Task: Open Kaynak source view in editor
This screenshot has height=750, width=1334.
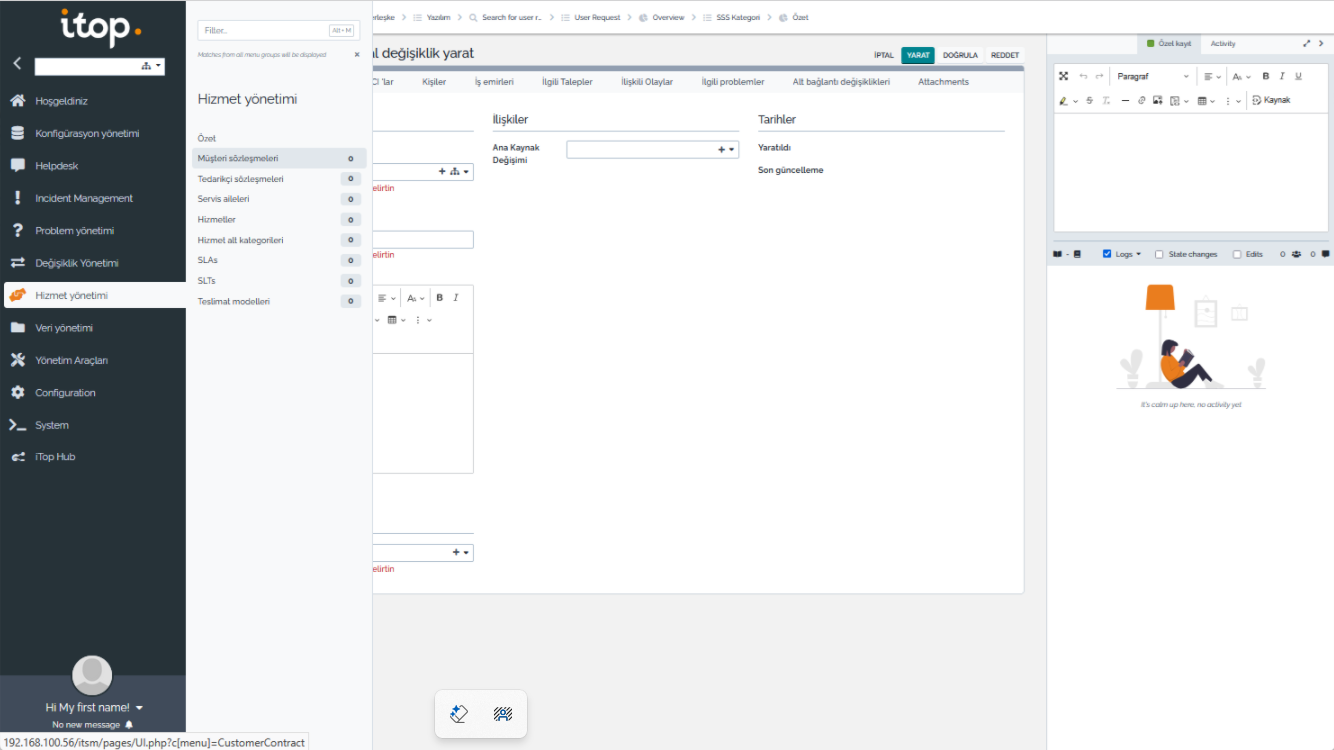Action: (1271, 100)
